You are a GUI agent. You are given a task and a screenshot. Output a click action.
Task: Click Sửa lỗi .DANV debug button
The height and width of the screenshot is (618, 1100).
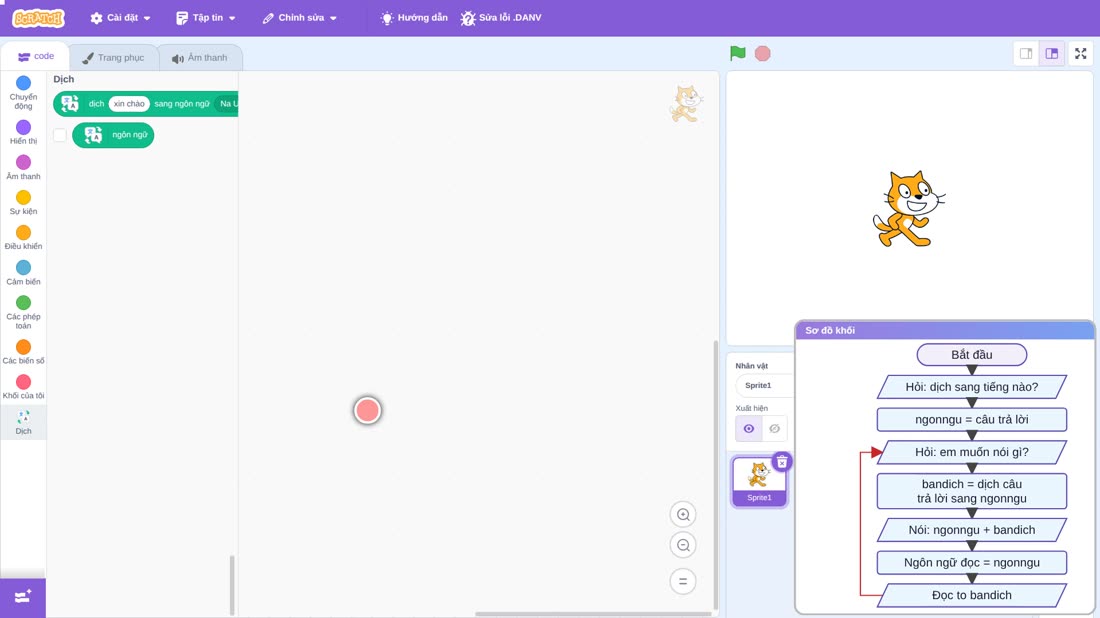501,18
